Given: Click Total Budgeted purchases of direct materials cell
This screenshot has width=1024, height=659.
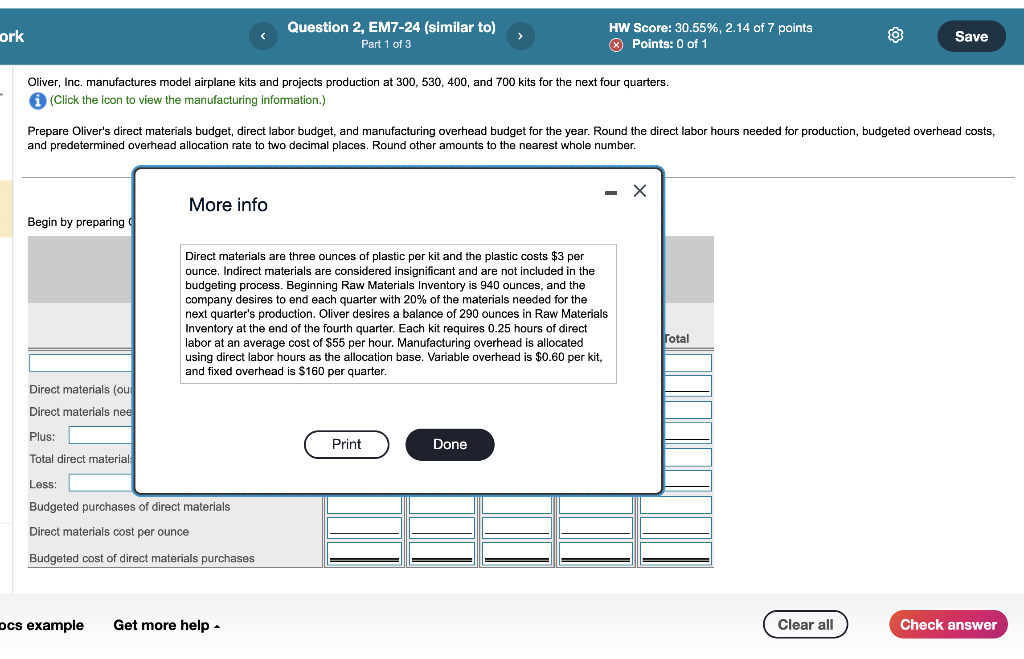Looking at the screenshot, I should [675, 505].
